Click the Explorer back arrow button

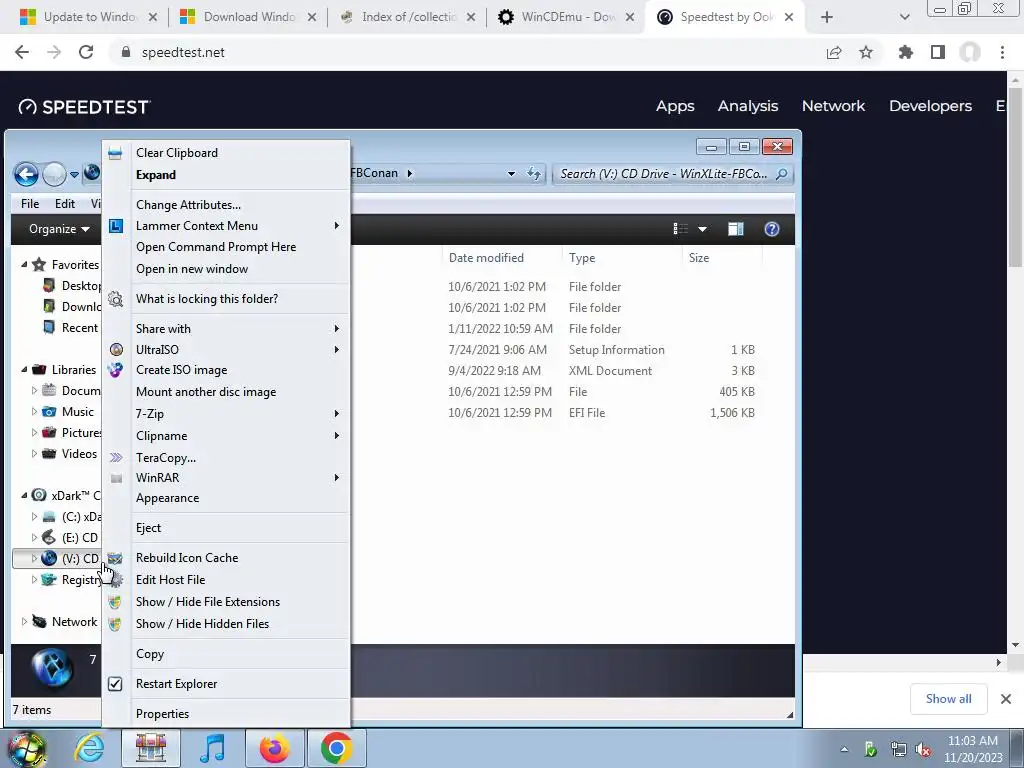point(26,174)
